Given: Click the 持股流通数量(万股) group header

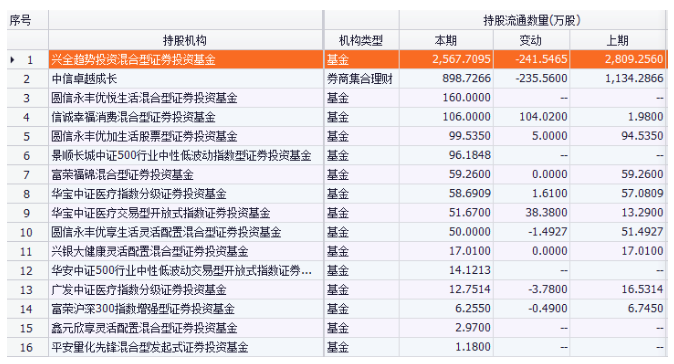Looking at the screenshot, I should [532, 20].
